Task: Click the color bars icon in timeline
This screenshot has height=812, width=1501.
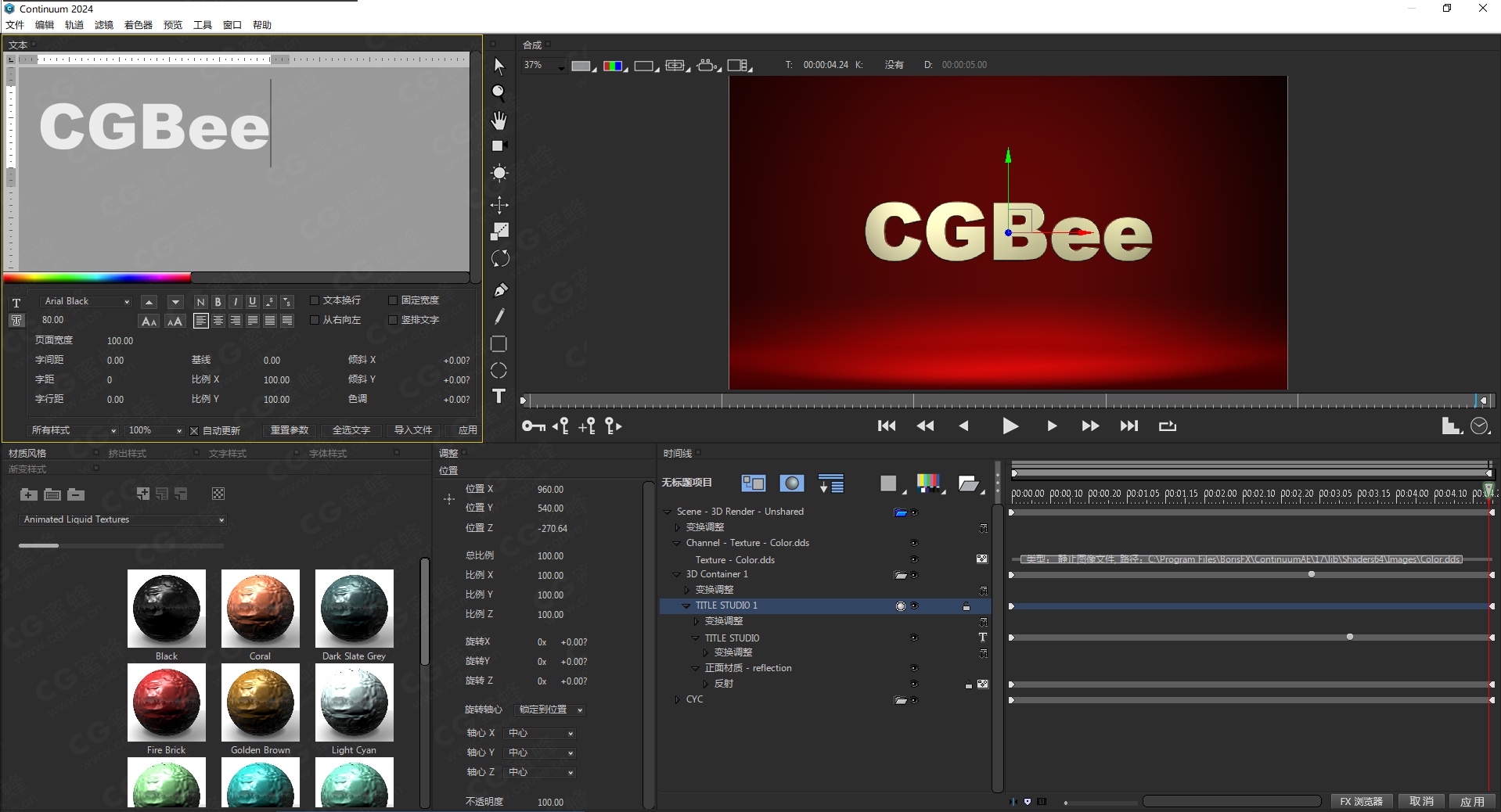Action: click(928, 483)
